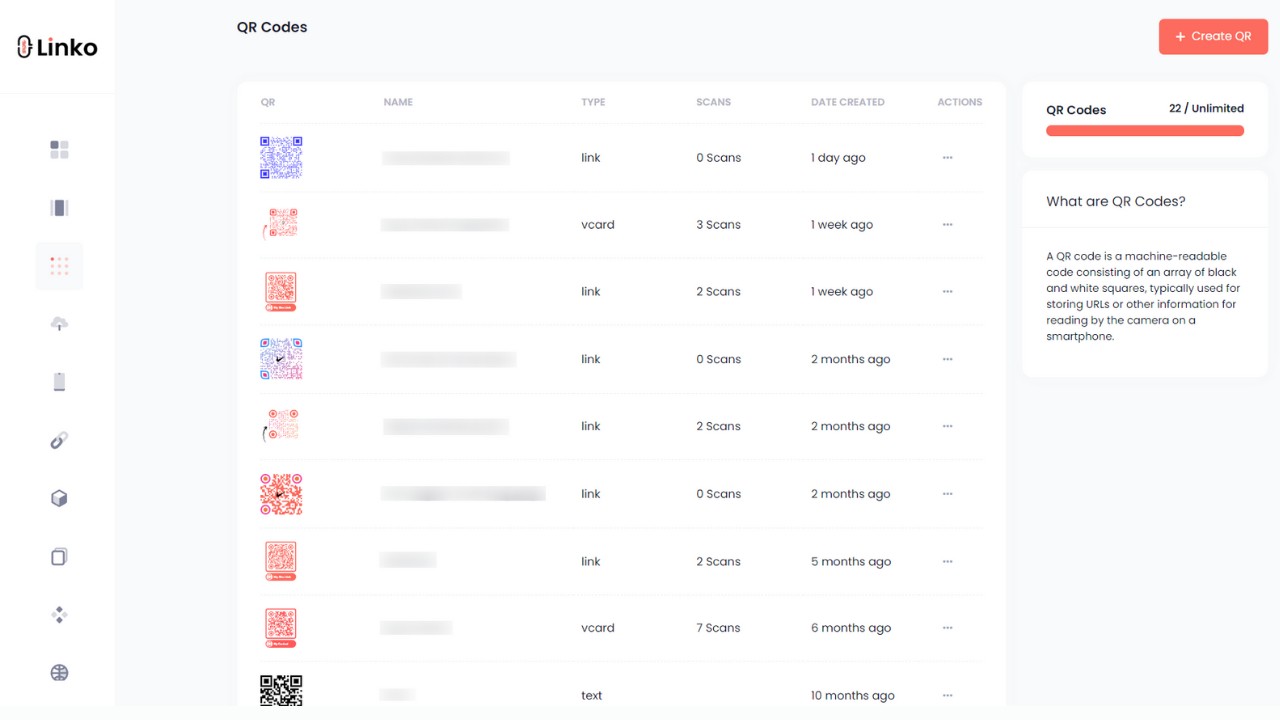1280x720 pixels.
Task: Click the blurred name in the 7 Scans row
Action: (416, 628)
